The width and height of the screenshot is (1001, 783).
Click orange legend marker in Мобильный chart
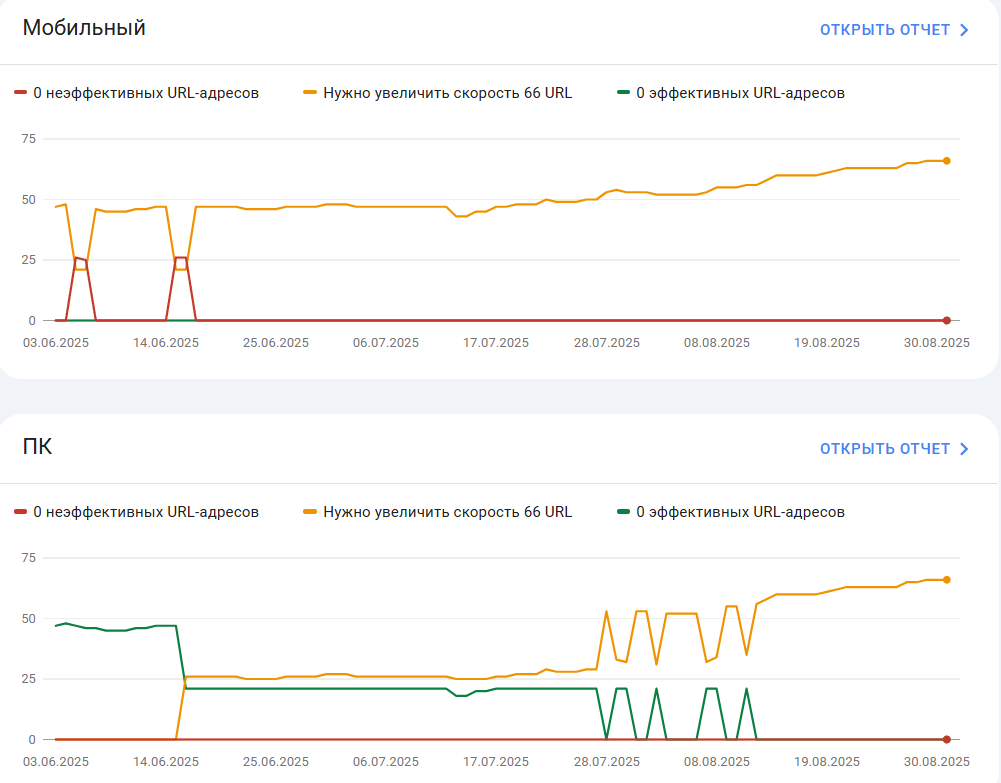(x=310, y=93)
